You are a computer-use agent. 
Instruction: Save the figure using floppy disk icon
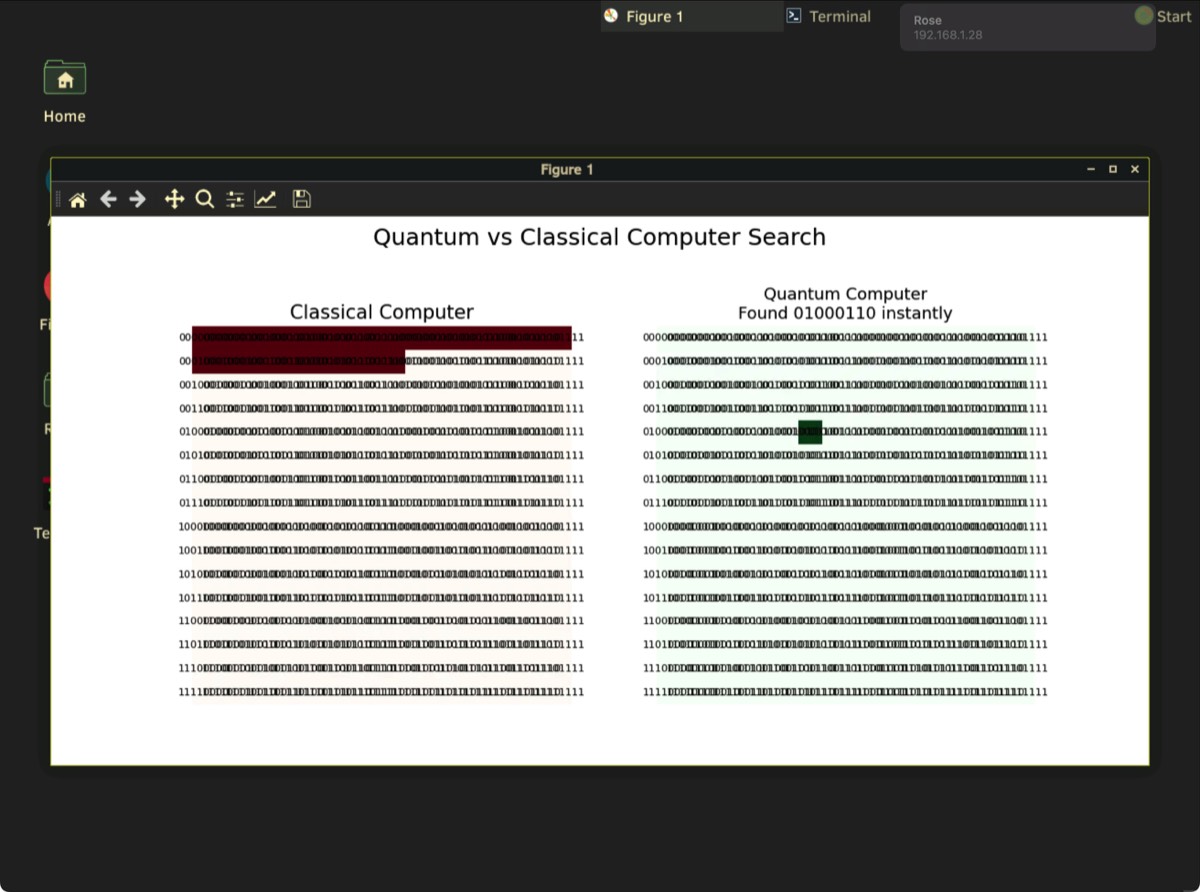point(301,199)
